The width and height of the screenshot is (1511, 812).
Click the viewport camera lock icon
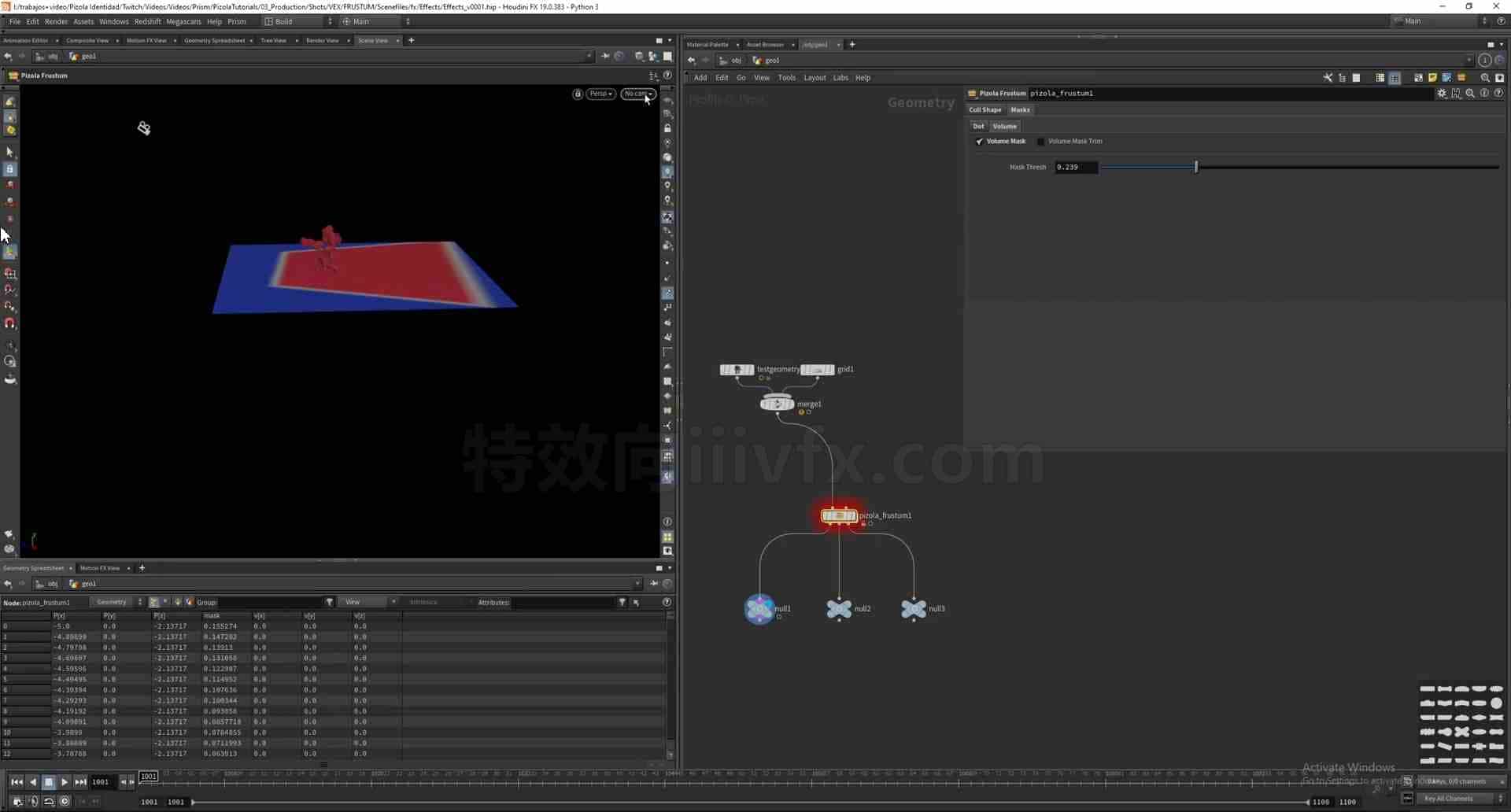pyautogui.click(x=578, y=94)
